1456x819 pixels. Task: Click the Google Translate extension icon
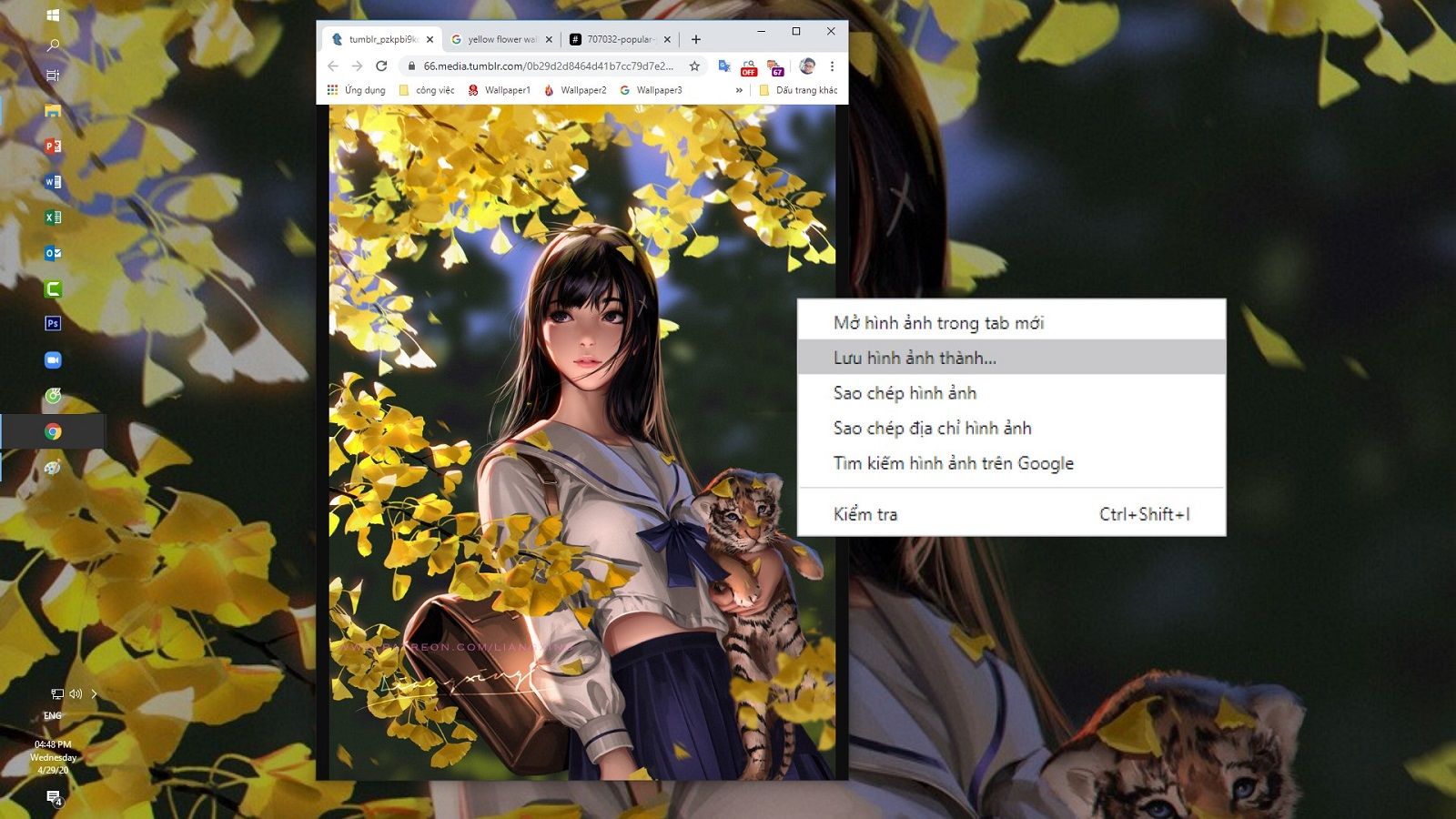725,66
